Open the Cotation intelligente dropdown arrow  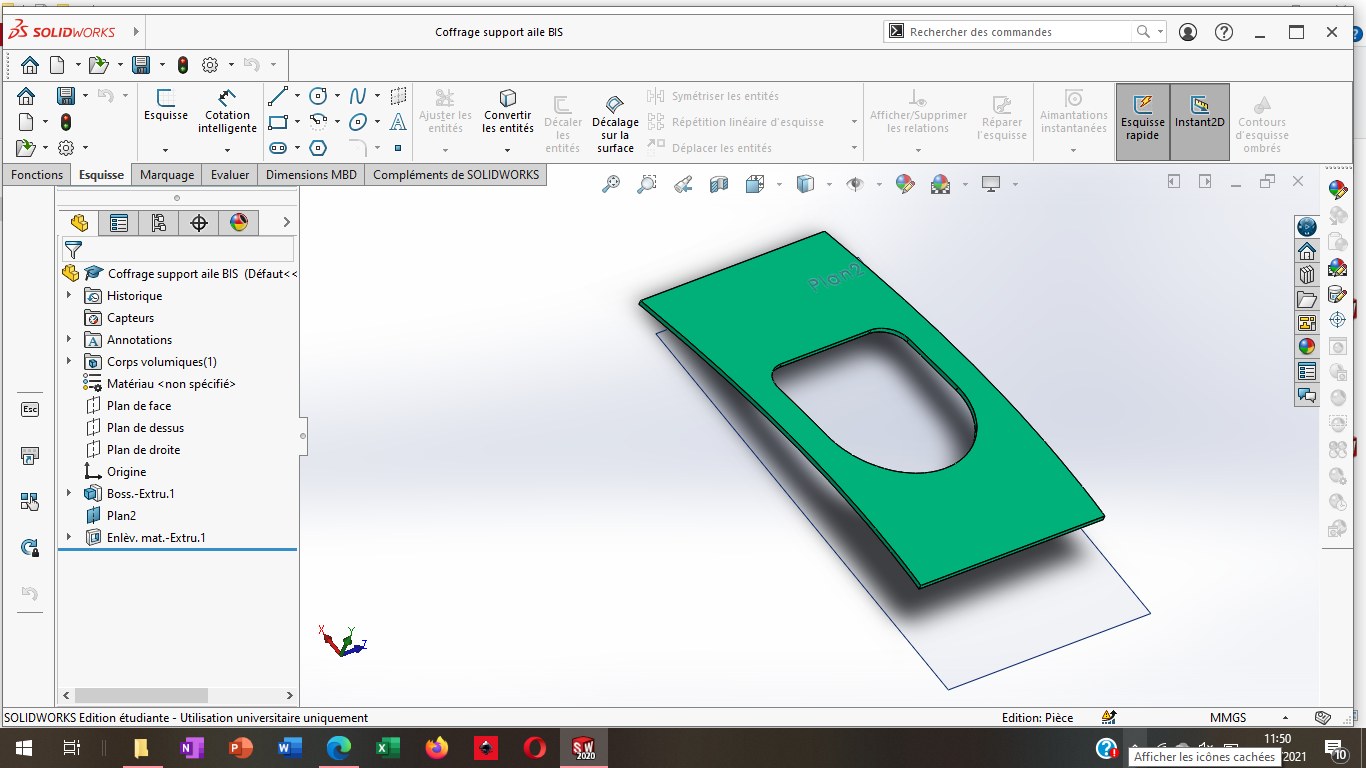(x=228, y=150)
